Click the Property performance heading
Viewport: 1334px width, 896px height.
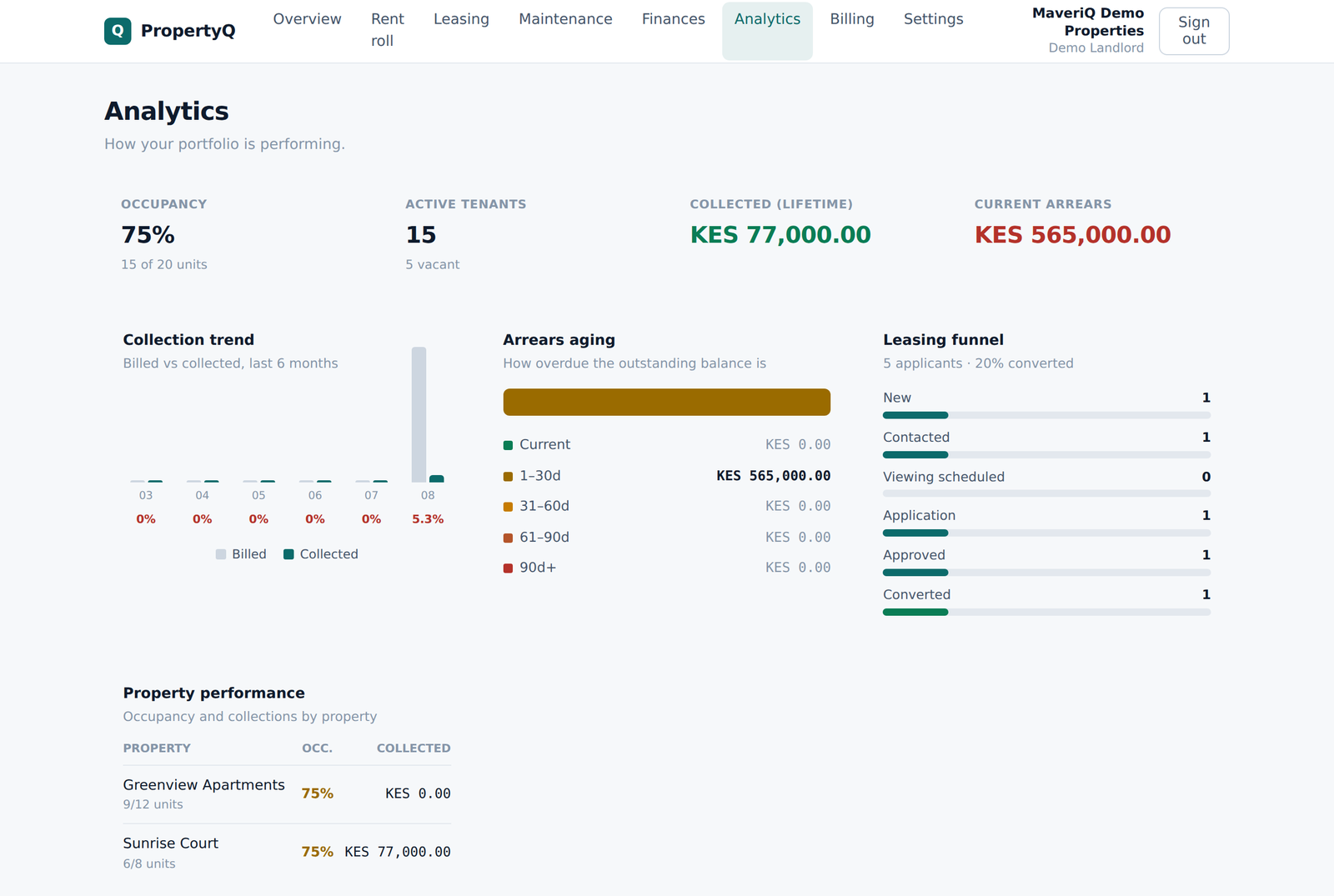[x=214, y=693]
